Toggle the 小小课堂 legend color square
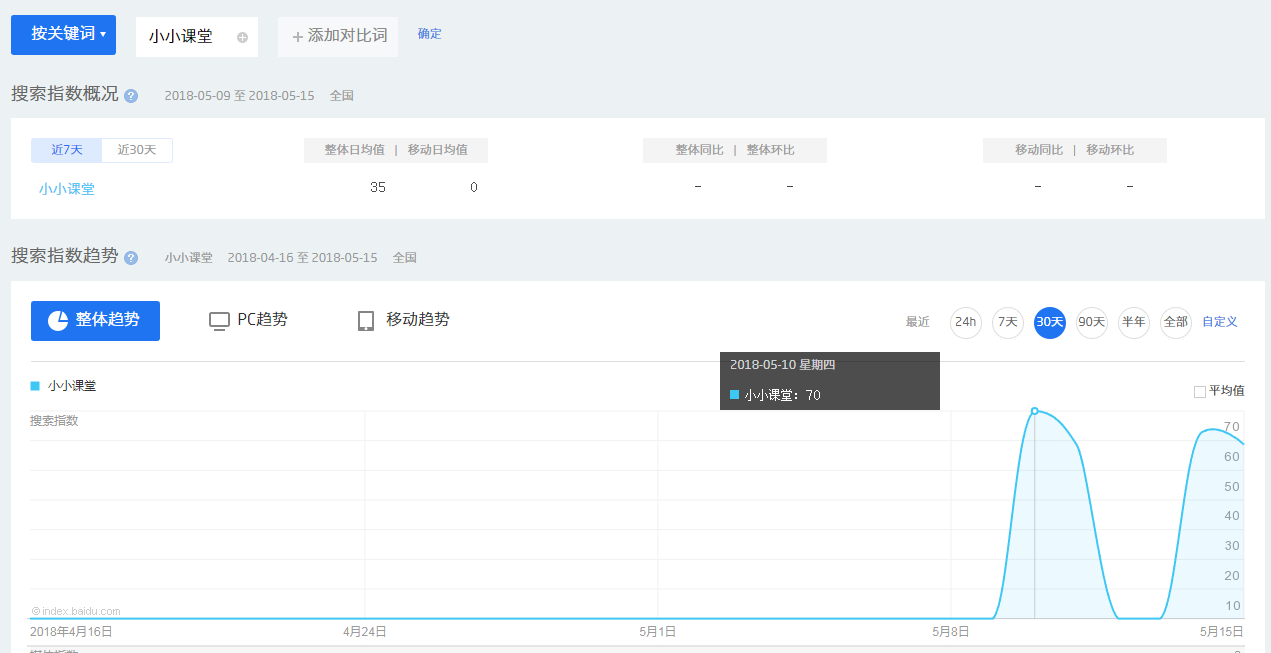Screen dimensions: 1271x653 (35, 385)
